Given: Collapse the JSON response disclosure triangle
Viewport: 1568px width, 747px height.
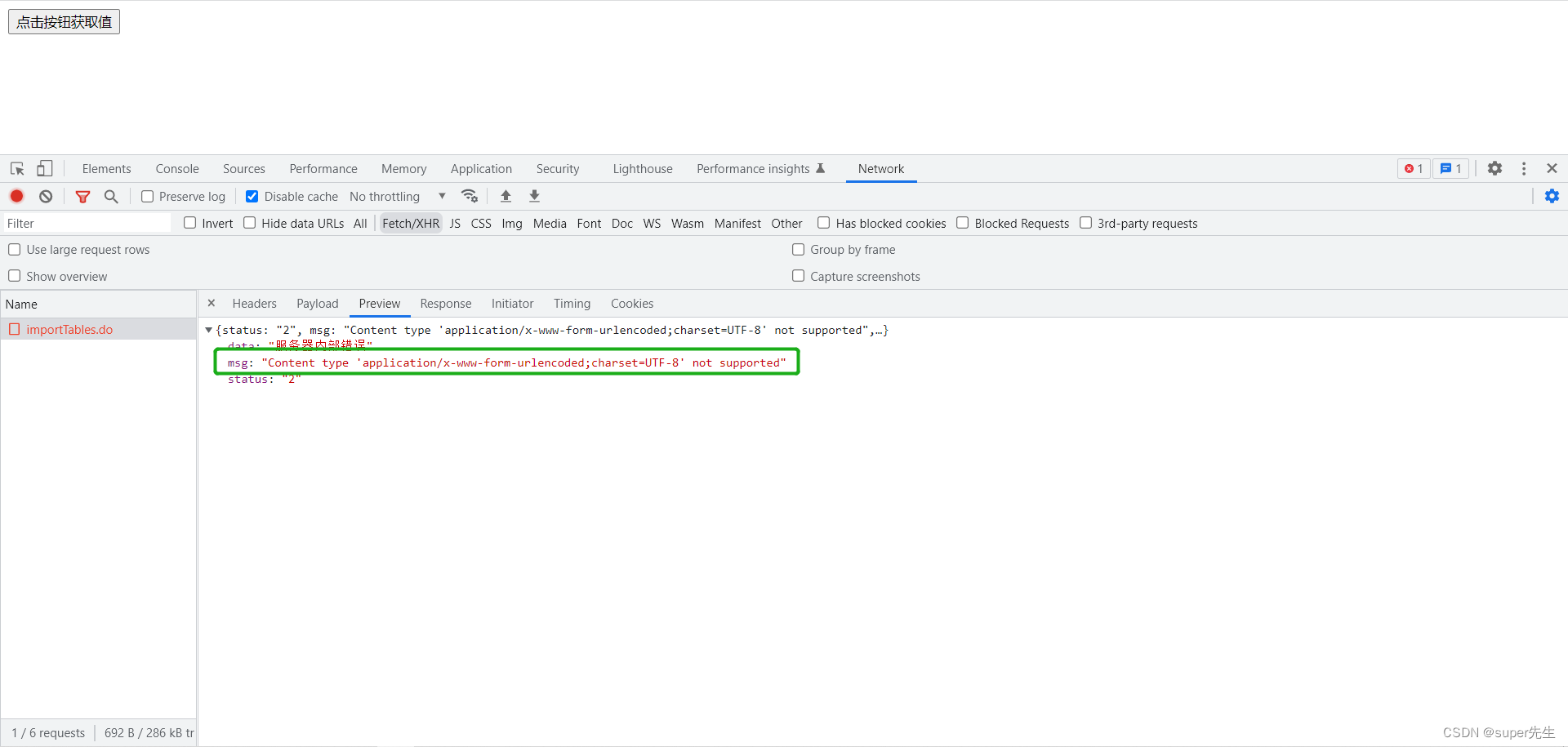Looking at the screenshot, I should point(209,330).
